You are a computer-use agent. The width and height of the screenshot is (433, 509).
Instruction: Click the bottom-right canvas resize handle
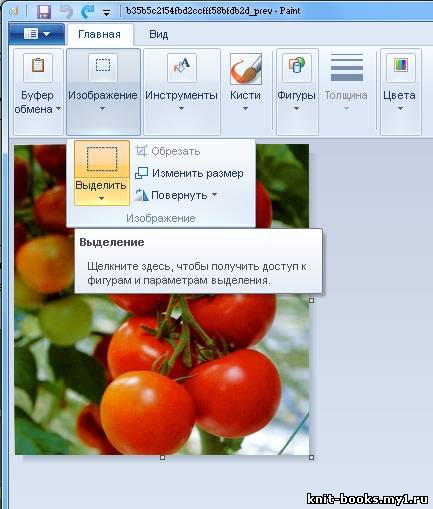pyautogui.click(x=311, y=458)
